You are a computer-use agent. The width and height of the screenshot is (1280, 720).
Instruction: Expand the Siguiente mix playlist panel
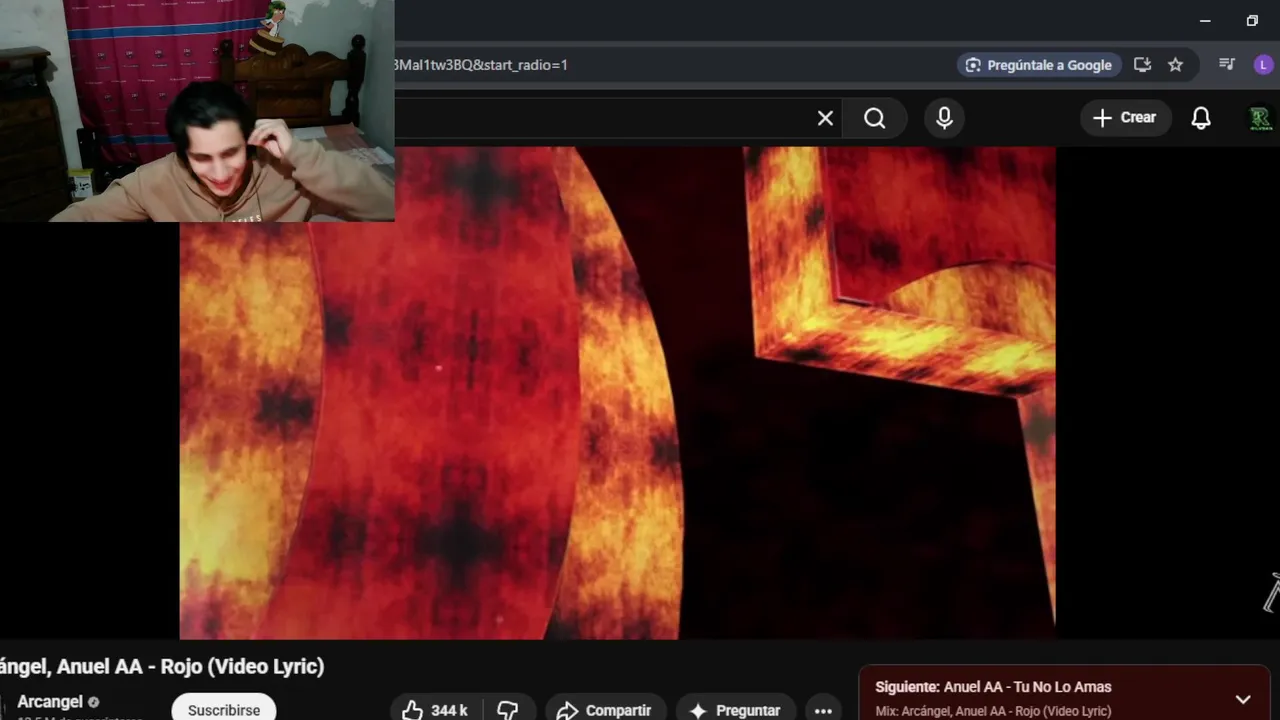click(x=1243, y=699)
